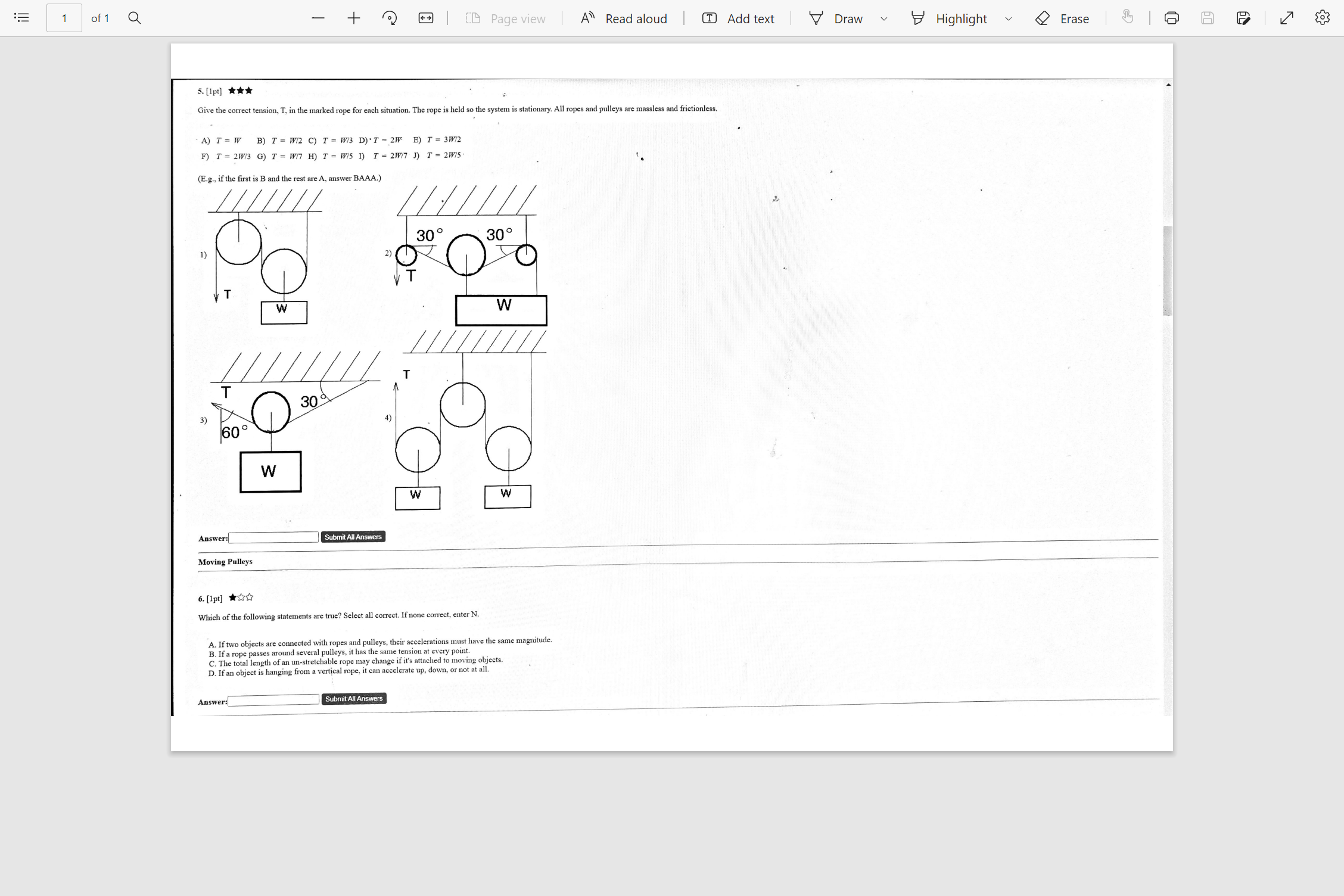
Task: Click the Erase tool icon
Action: (1044, 18)
